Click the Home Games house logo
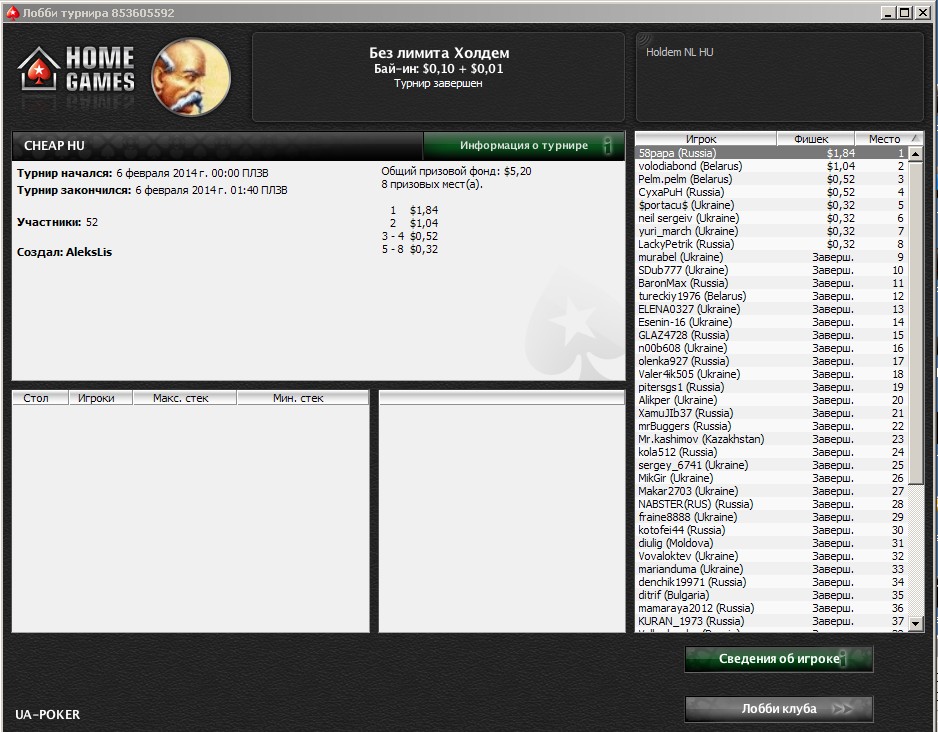This screenshot has height=732, width=938. point(38,69)
